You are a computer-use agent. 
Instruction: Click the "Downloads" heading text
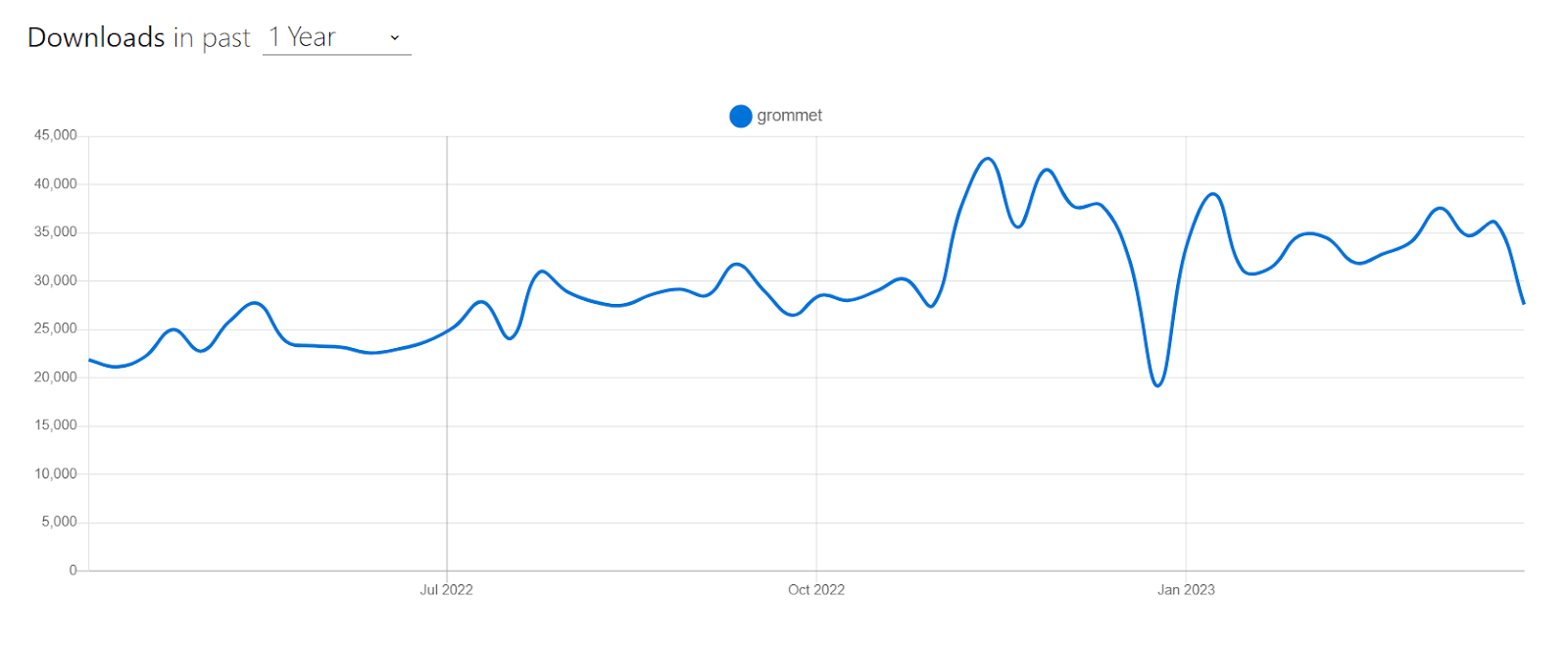coord(96,37)
